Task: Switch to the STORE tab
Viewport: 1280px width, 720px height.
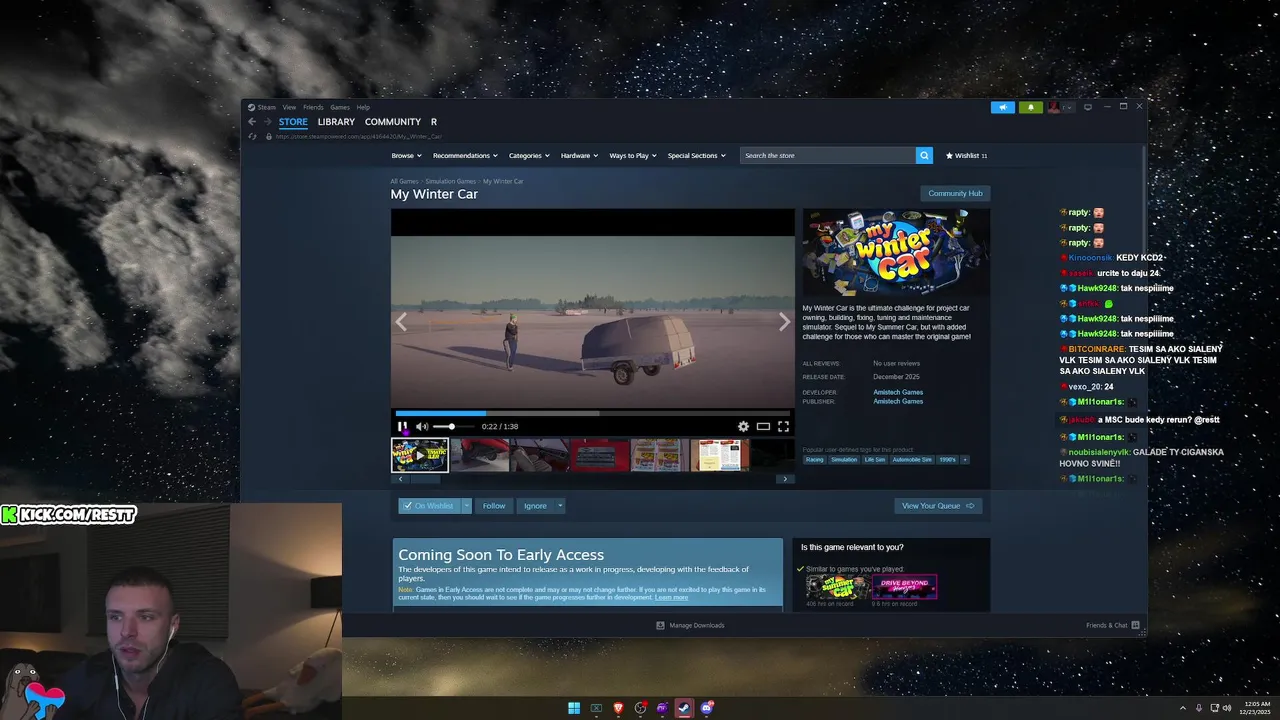Action: 293,122
